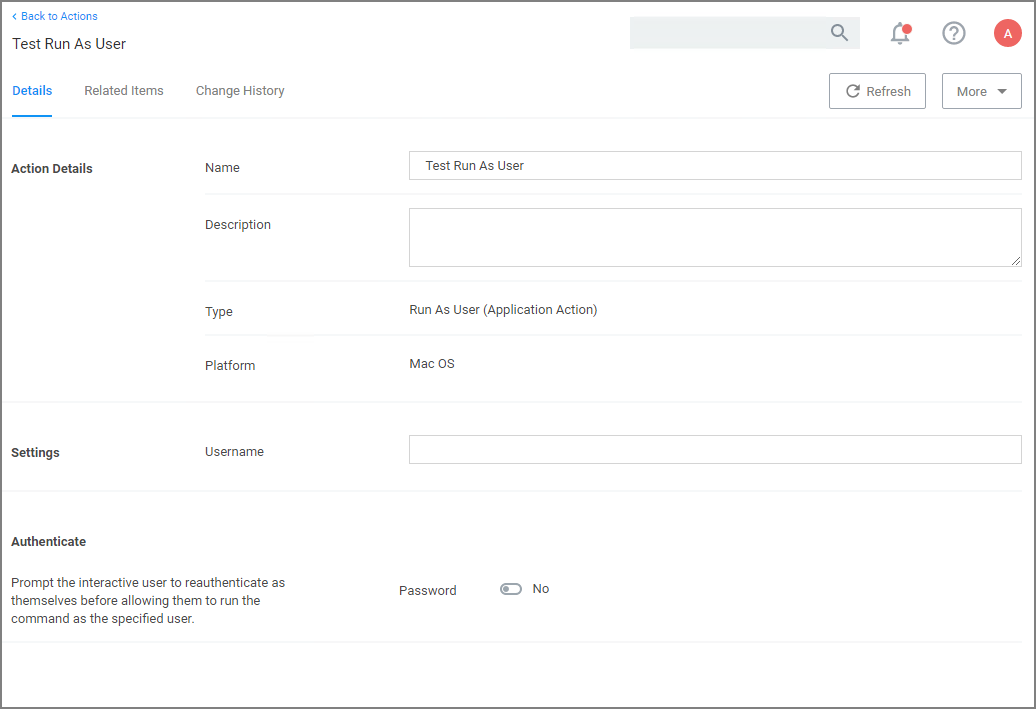1036x709 pixels.
Task: Click the 'Run As User (Application Action)' type text
Action: coord(503,310)
